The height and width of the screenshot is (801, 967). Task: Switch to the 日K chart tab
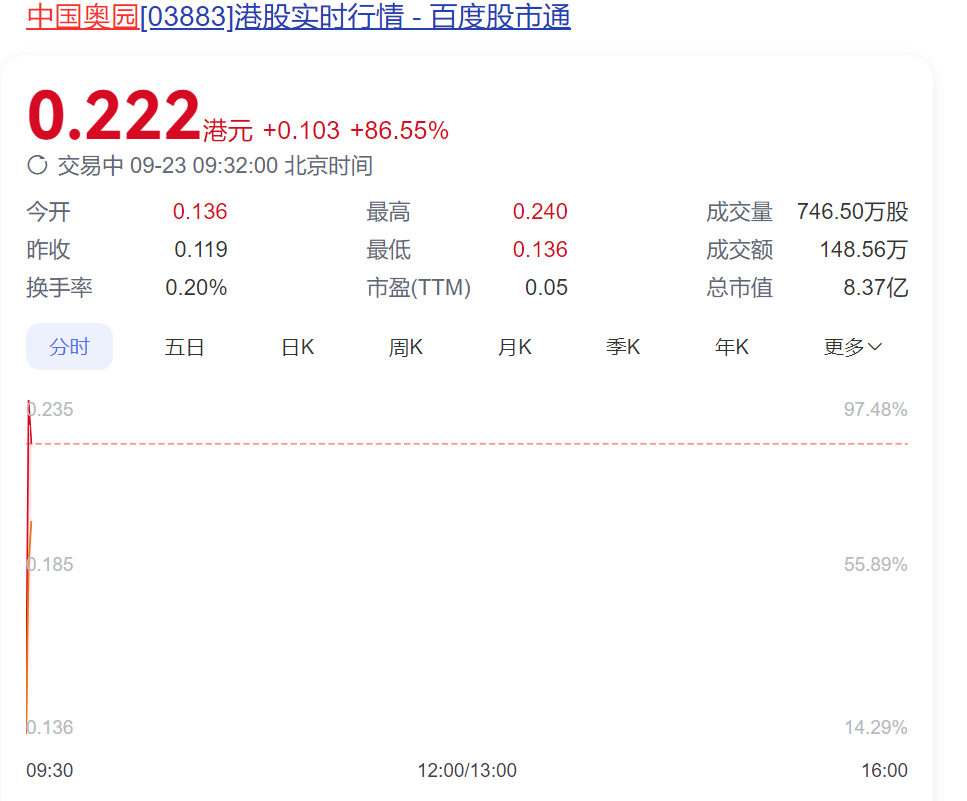pyautogui.click(x=298, y=347)
